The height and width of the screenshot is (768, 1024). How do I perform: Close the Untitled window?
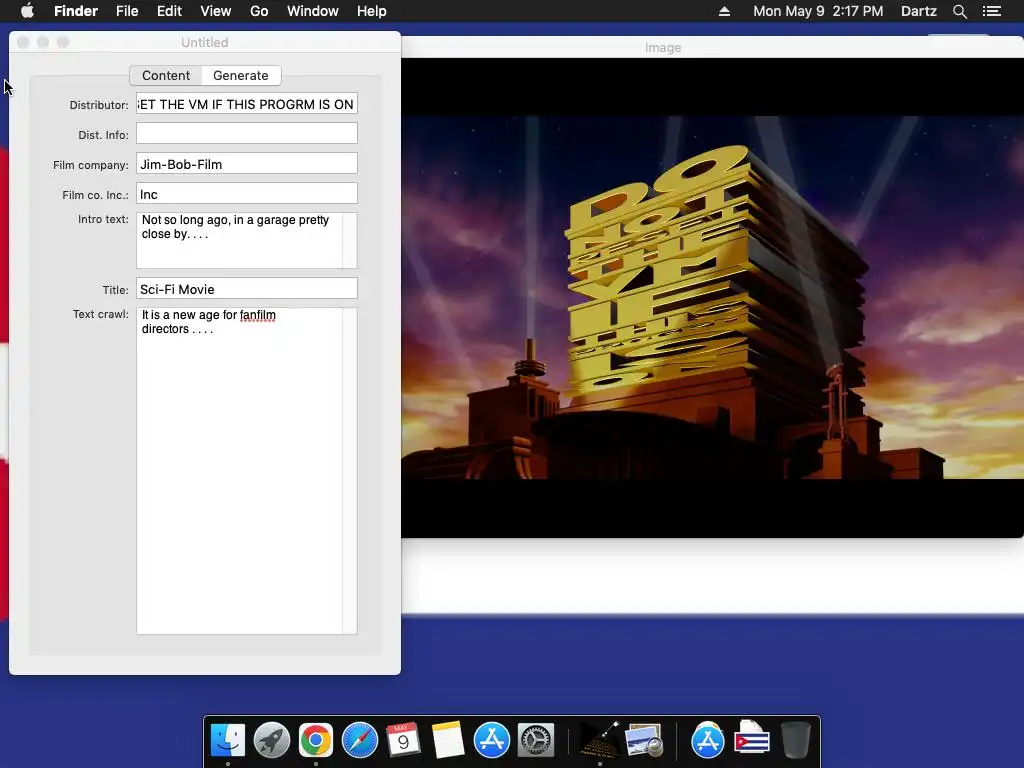(23, 42)
